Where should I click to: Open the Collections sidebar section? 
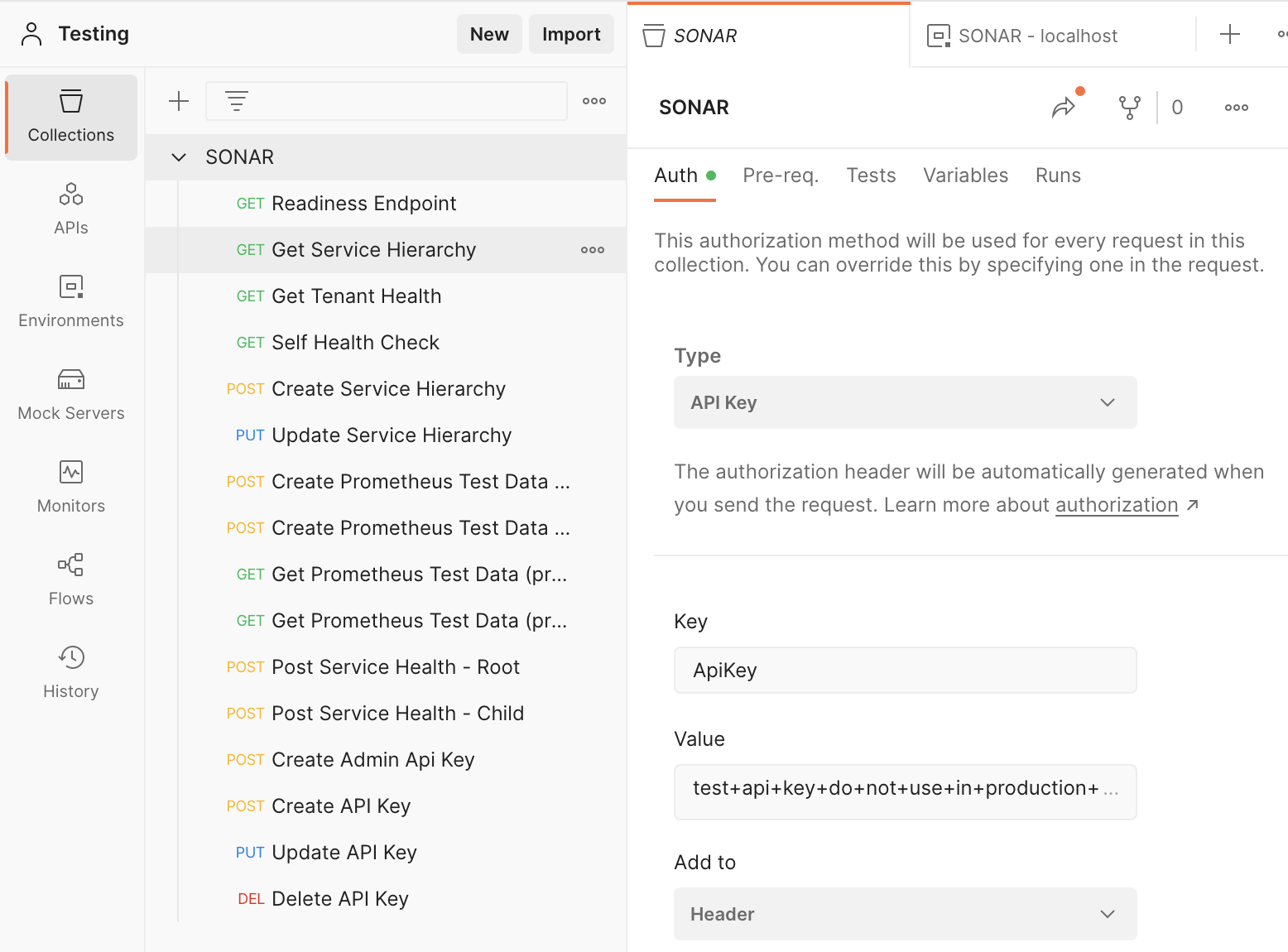[71, 117]
